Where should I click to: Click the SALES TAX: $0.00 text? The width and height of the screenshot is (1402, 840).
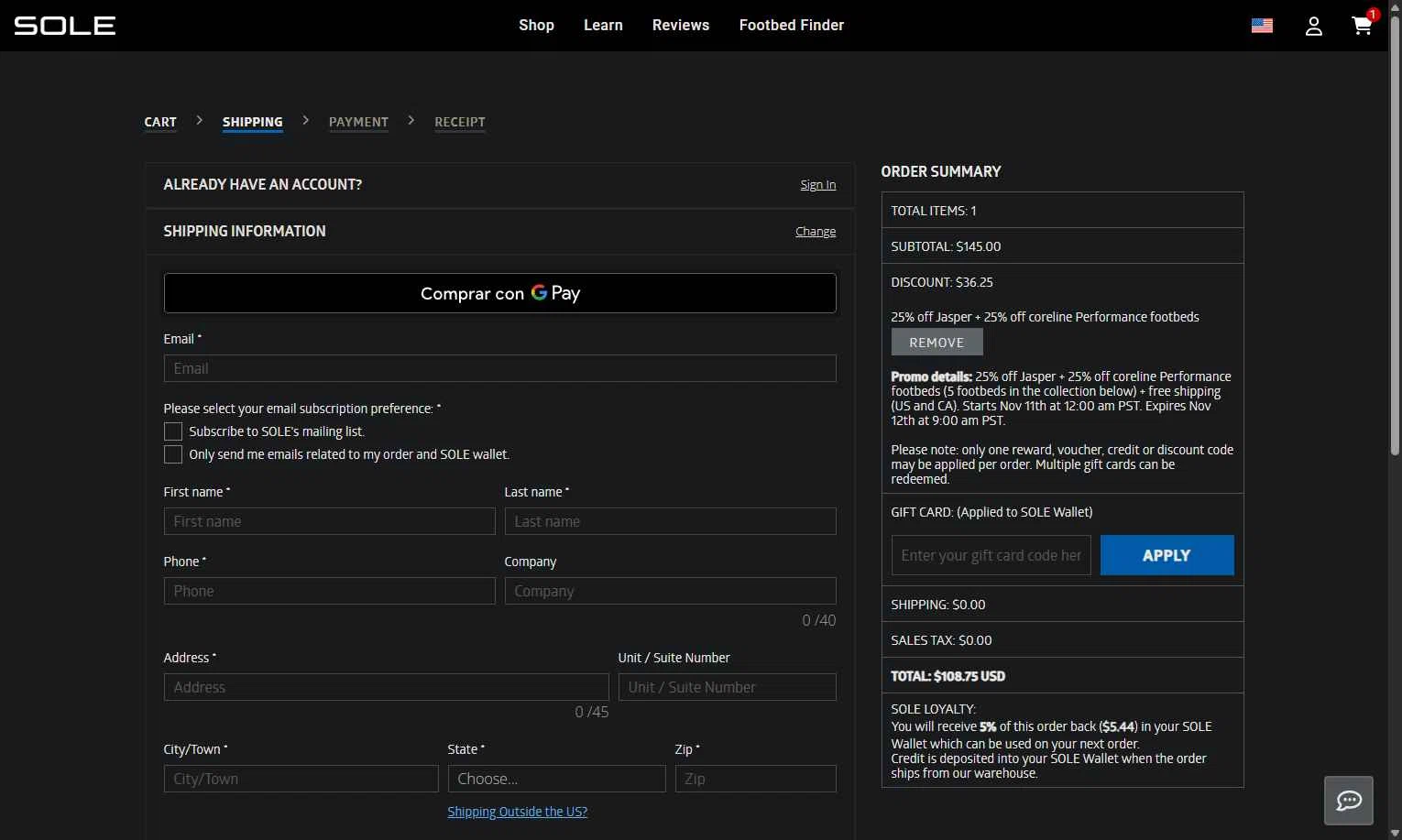pos(941,640)
